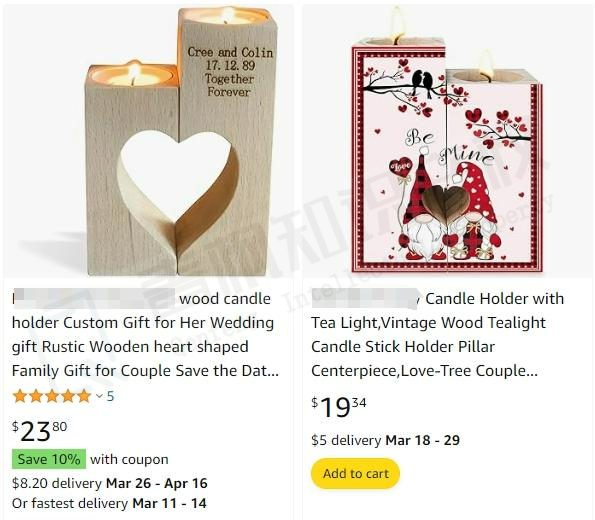Click the Add to cart button

click(356, 473)
